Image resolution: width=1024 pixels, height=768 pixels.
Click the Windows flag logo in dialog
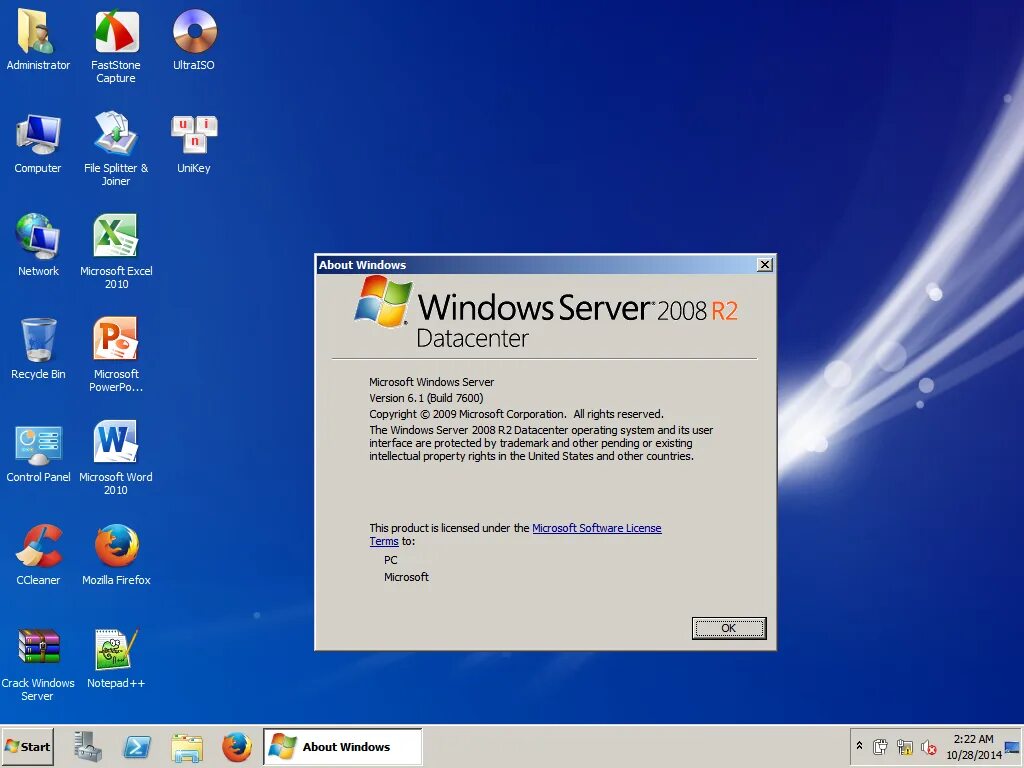383,301
